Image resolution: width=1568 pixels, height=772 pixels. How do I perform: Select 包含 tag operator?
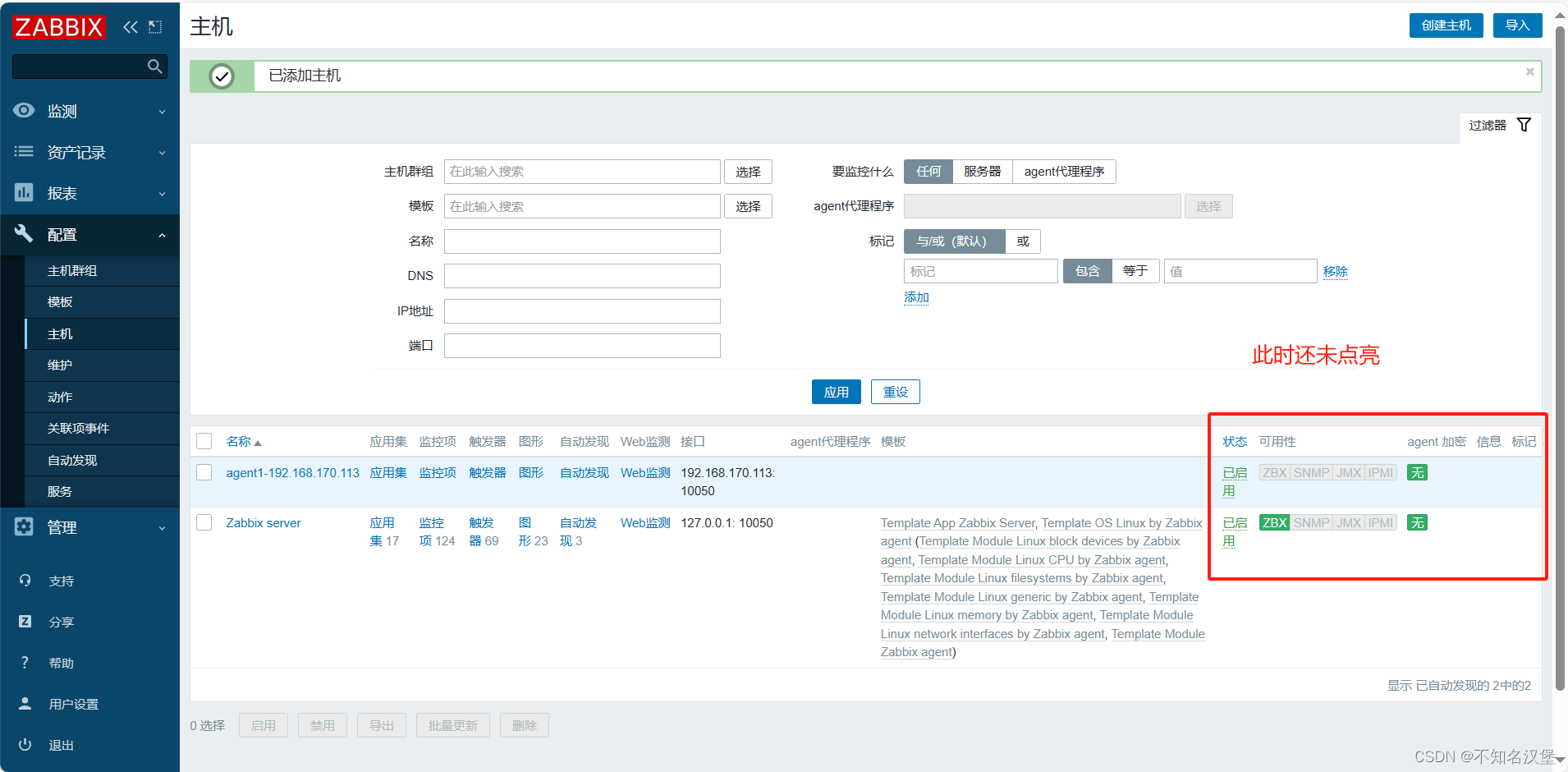tap(1088, 271)
